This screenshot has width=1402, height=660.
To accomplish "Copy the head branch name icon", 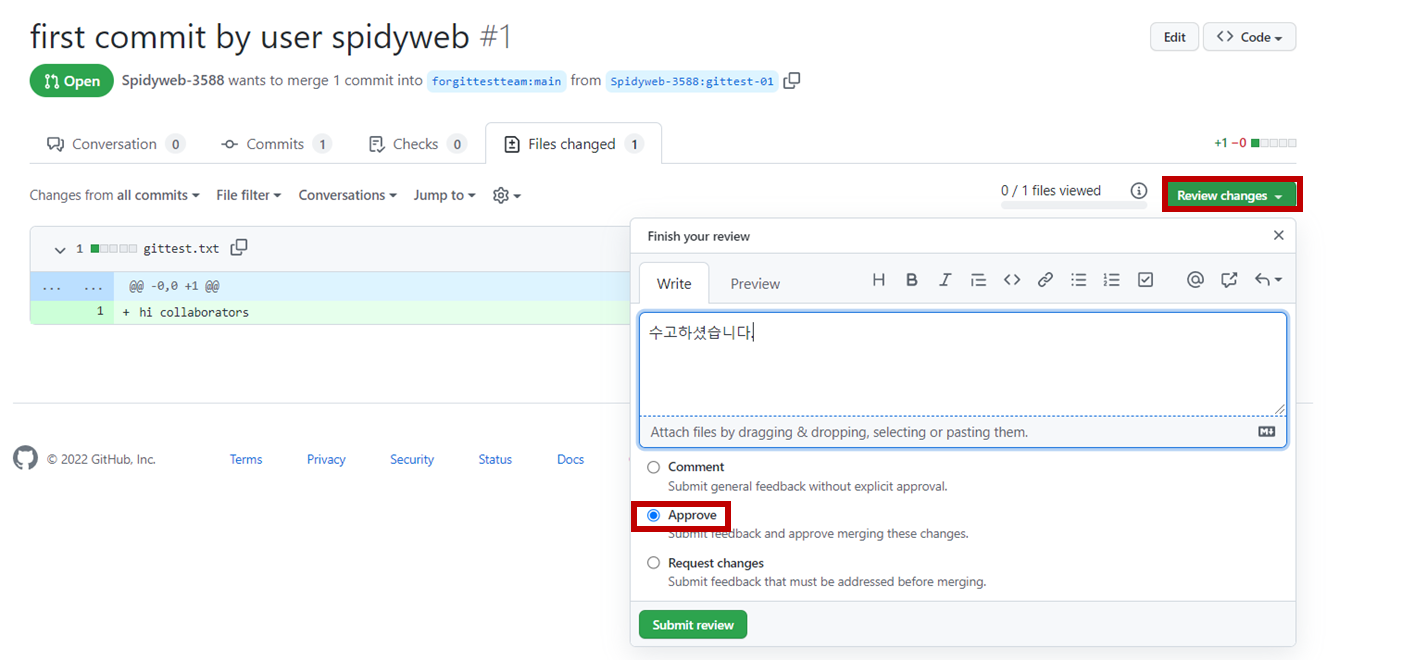I will coord(792,81).
